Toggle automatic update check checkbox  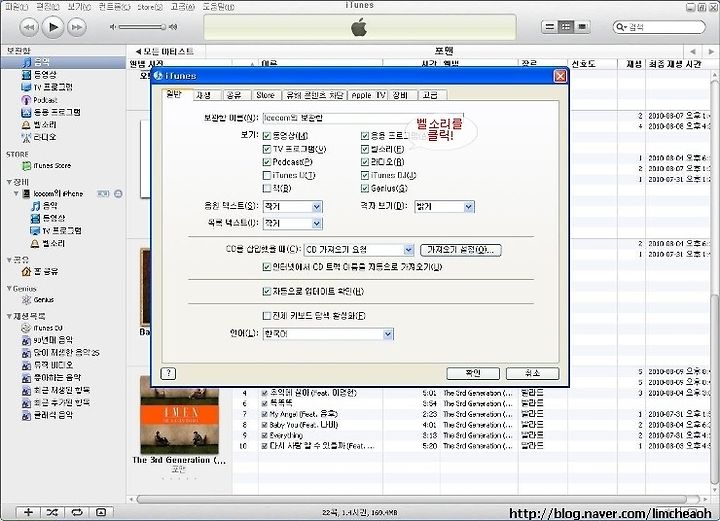(267, 291)
